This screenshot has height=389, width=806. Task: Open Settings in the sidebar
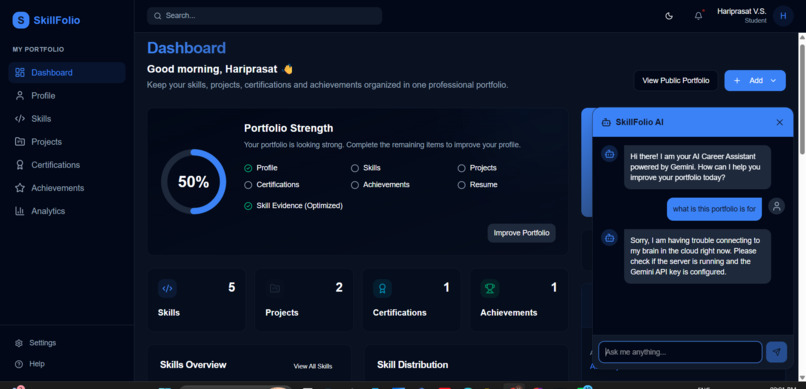tap(67, 343)
